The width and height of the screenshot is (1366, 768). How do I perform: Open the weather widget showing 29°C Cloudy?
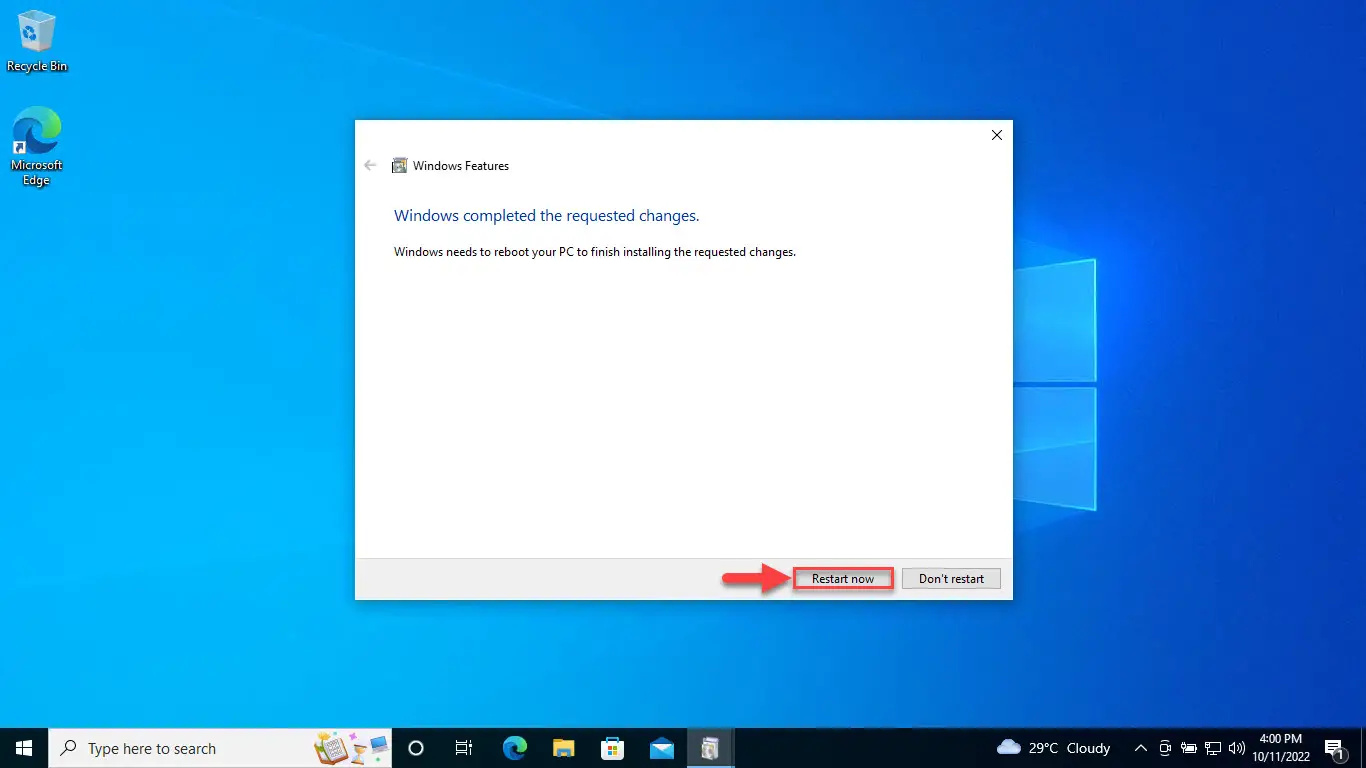pyautogui.click(x=1054, y=748)
